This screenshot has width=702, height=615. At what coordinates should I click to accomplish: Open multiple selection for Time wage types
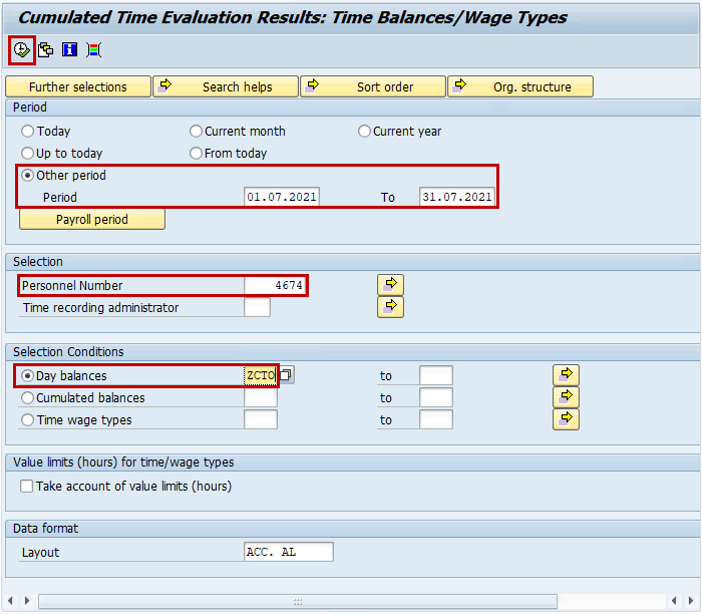[x=566, y=419]
